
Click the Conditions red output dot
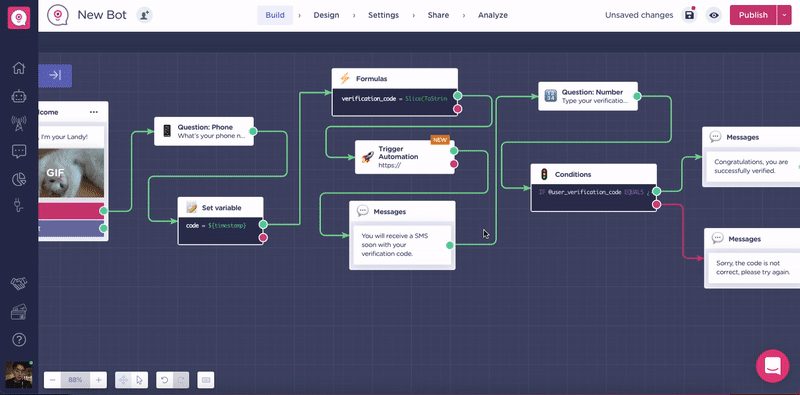tap(657, 204)
